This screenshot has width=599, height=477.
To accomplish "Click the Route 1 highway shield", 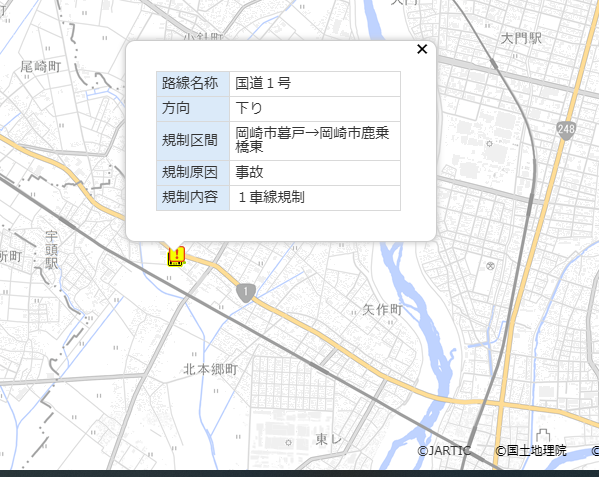I will (246, 293).
